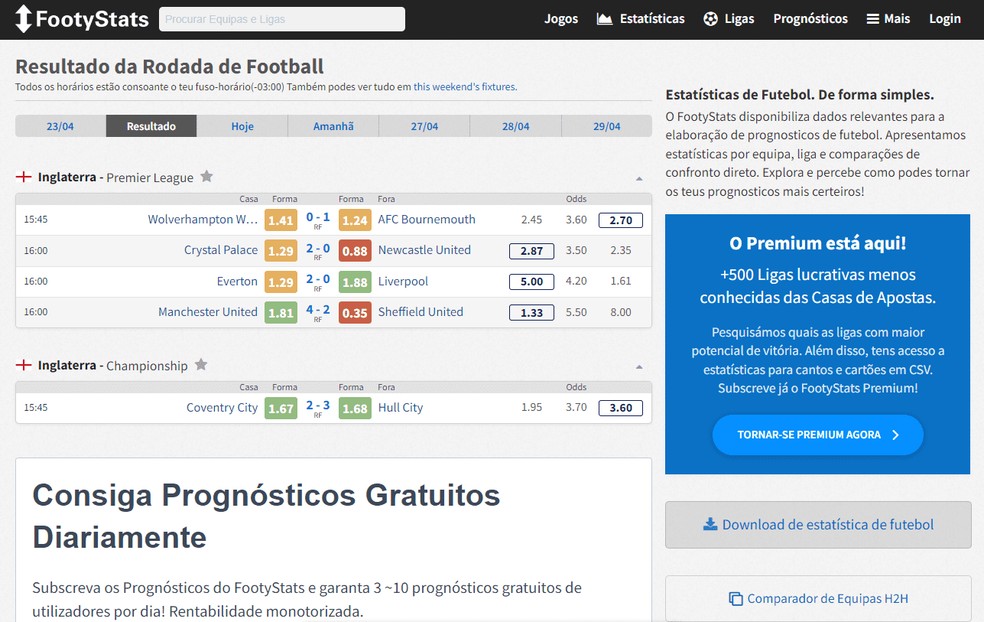
Task: Open the Amanhã fixtures tab
Action: tap(333, 127)
